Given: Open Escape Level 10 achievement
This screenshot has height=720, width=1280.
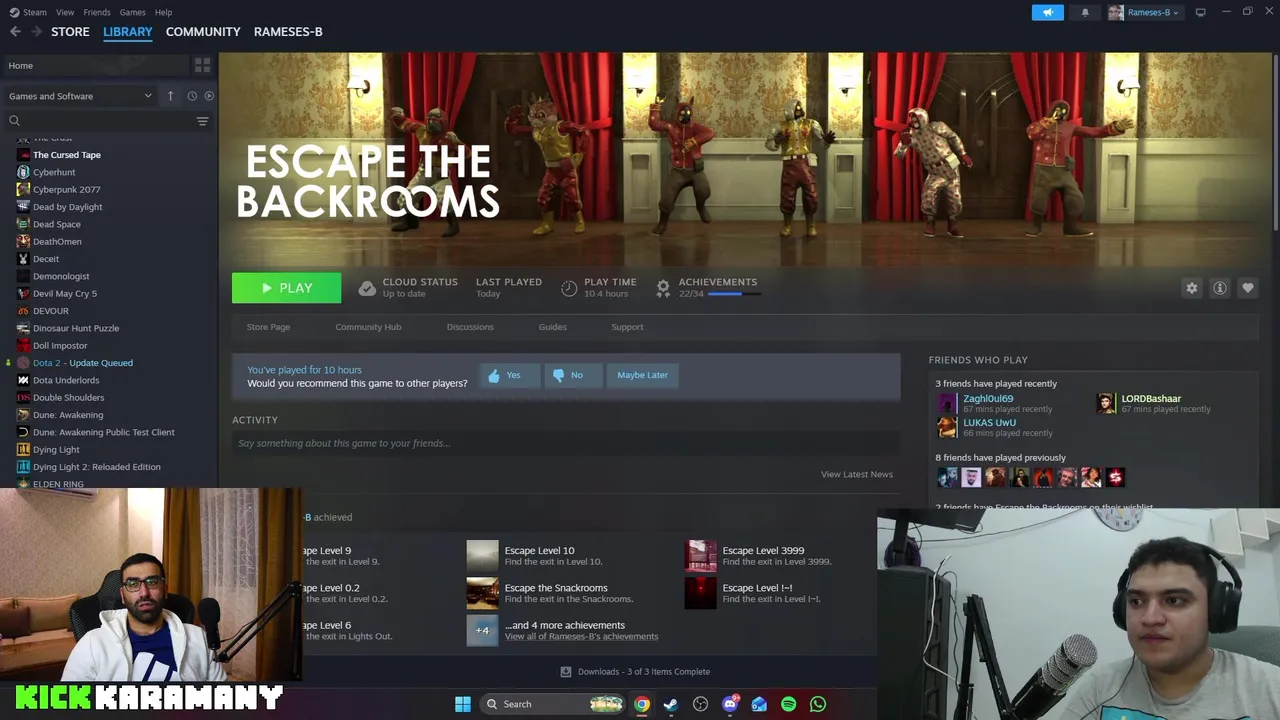Looking at the screenshot, I should point(539,551).
